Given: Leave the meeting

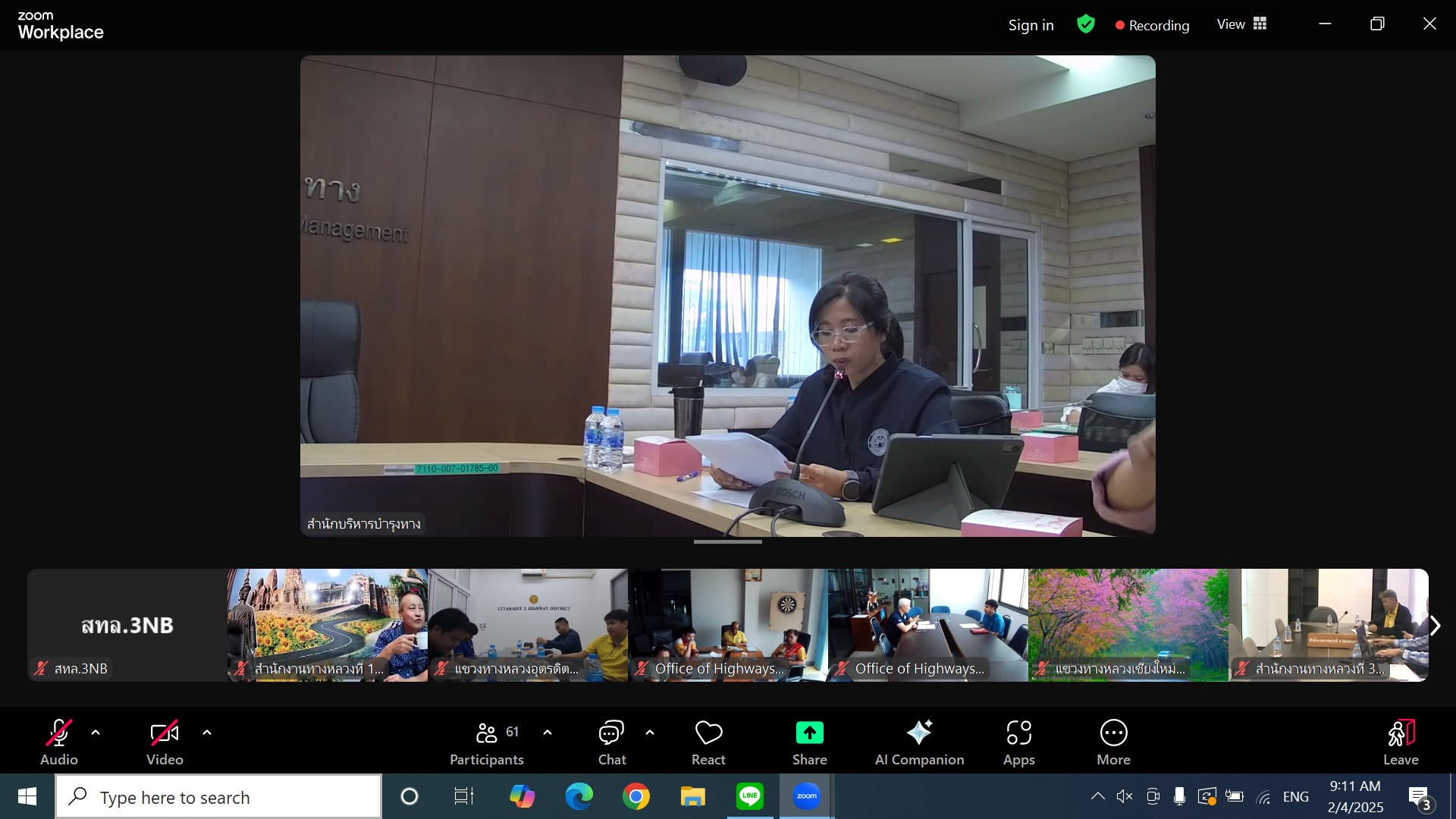Looking at the screenshot, I should 1400,742.
